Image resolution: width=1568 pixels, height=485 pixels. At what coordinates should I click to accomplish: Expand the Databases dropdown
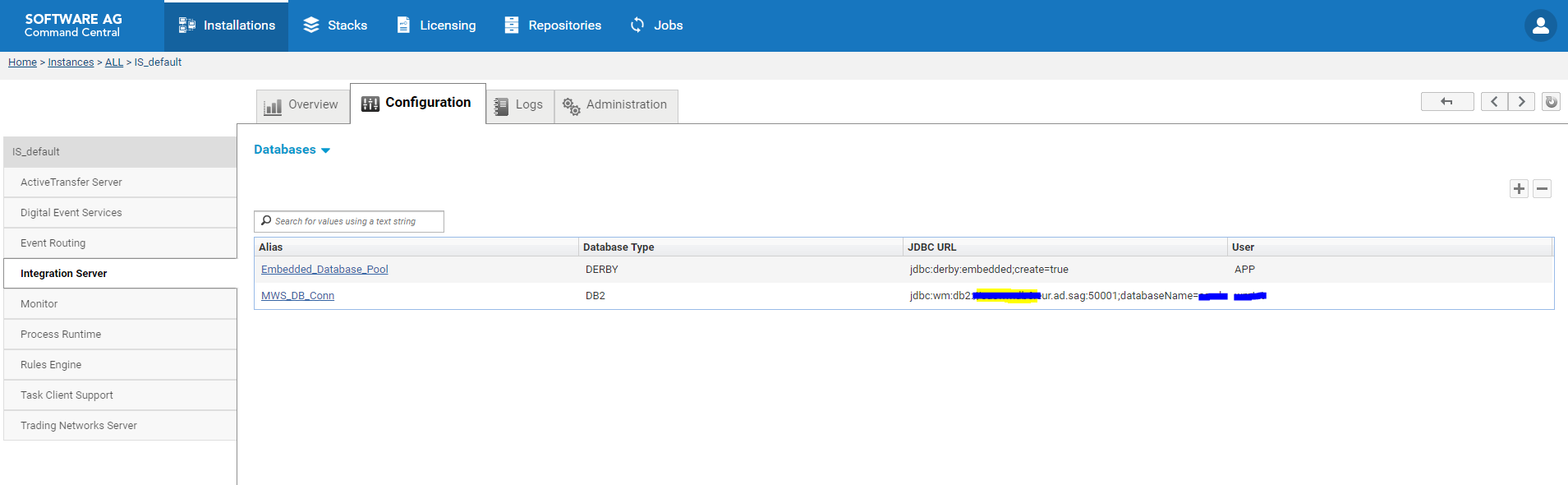[x=292, y=150]
